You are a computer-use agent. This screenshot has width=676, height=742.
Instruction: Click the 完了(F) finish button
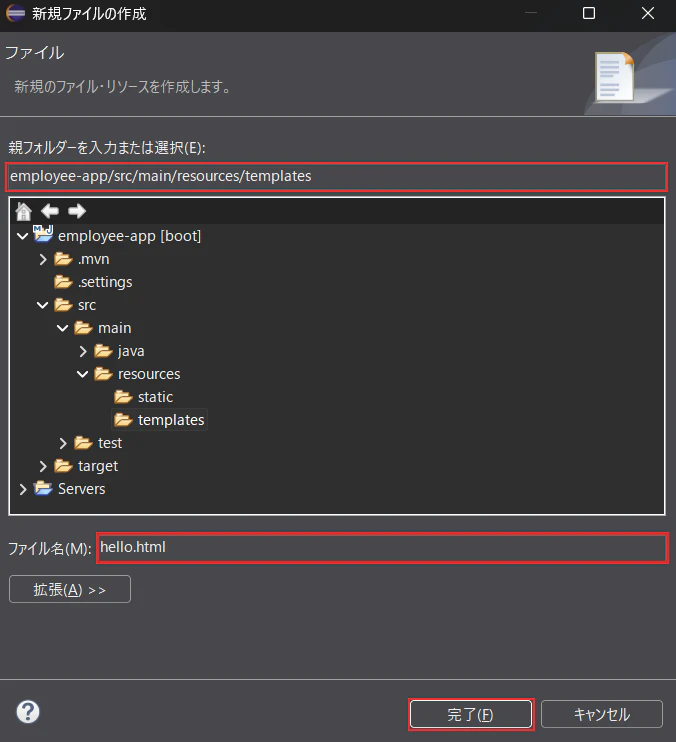click(x=471, y=714)
